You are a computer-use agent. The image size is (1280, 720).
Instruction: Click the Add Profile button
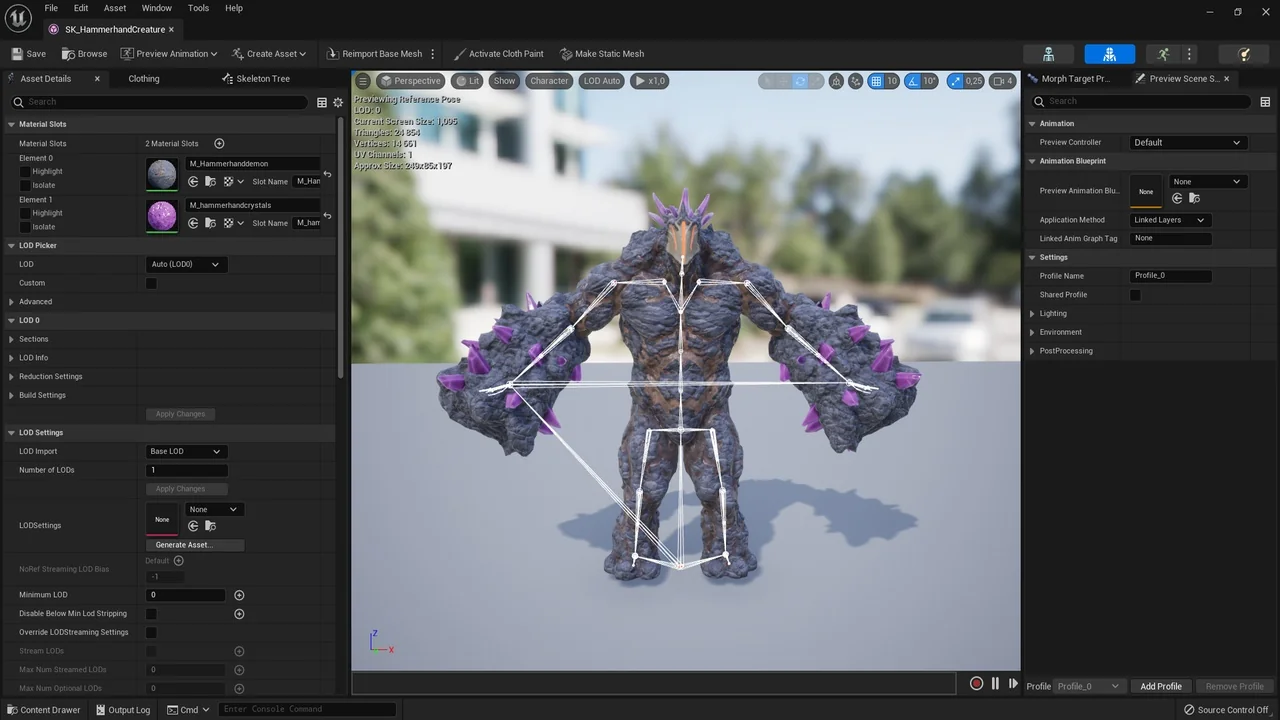[1160, 686]
